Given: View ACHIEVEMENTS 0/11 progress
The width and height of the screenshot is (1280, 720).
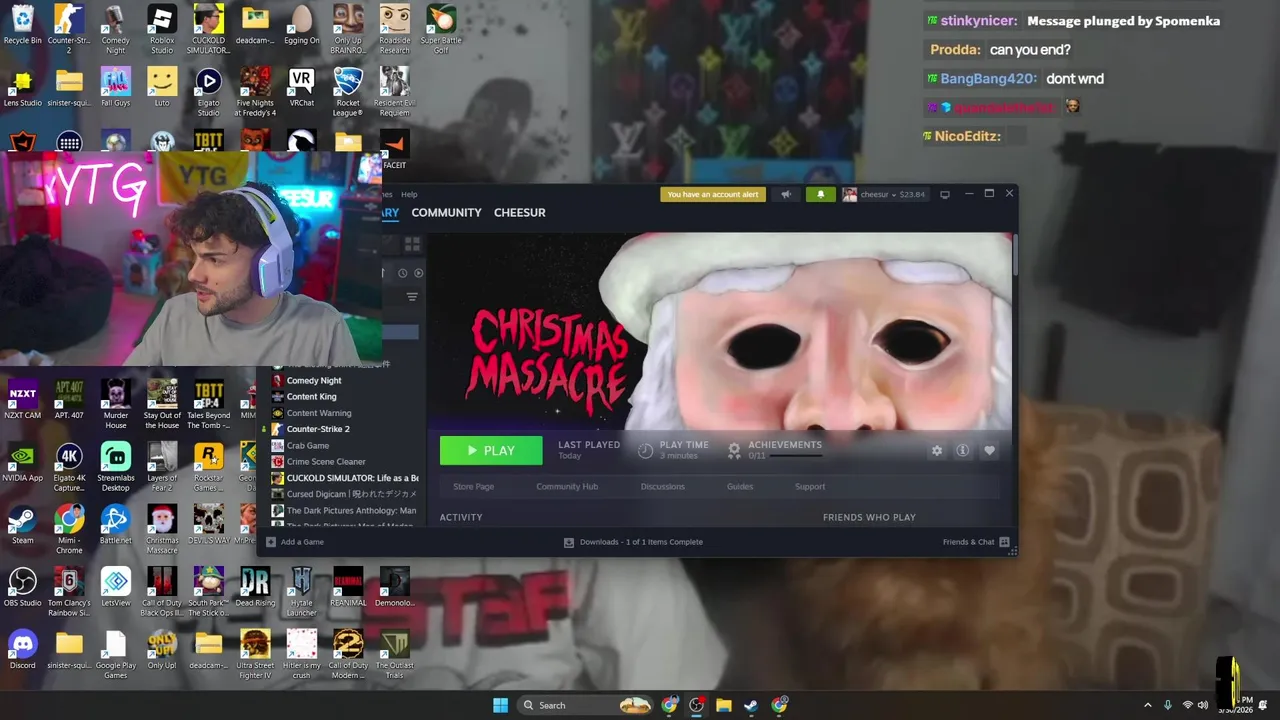Looking at the screenshot, I should (x=775, y=450).
